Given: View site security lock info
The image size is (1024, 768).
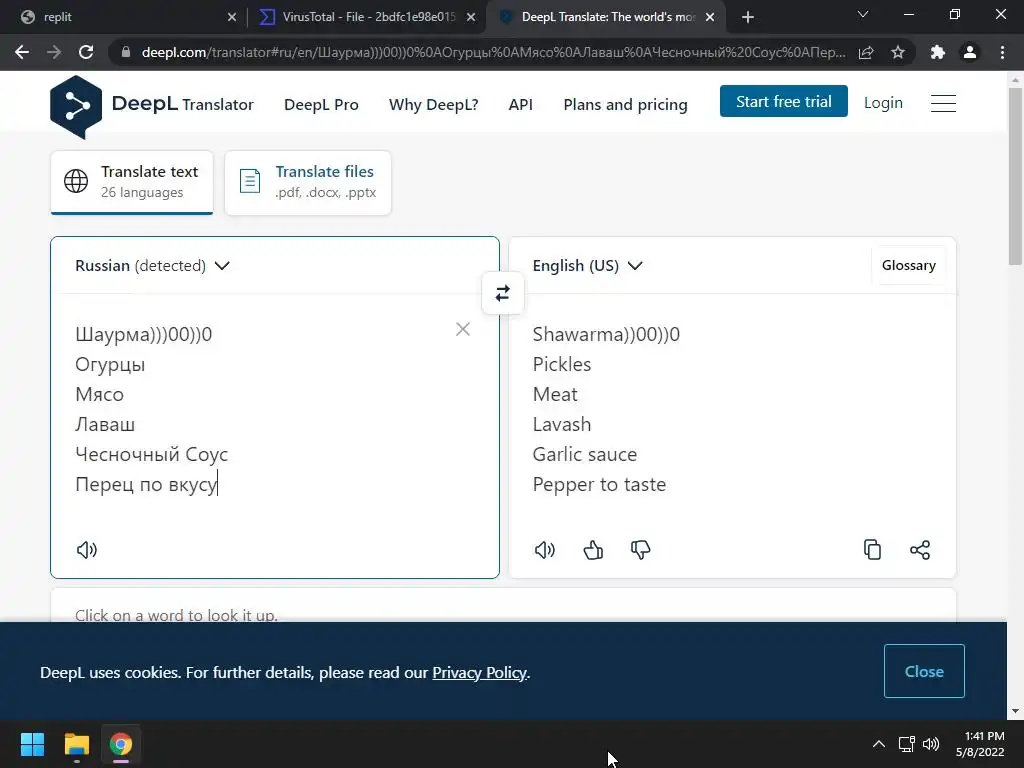Looking at the screenshot, I should tap(126, 52).
